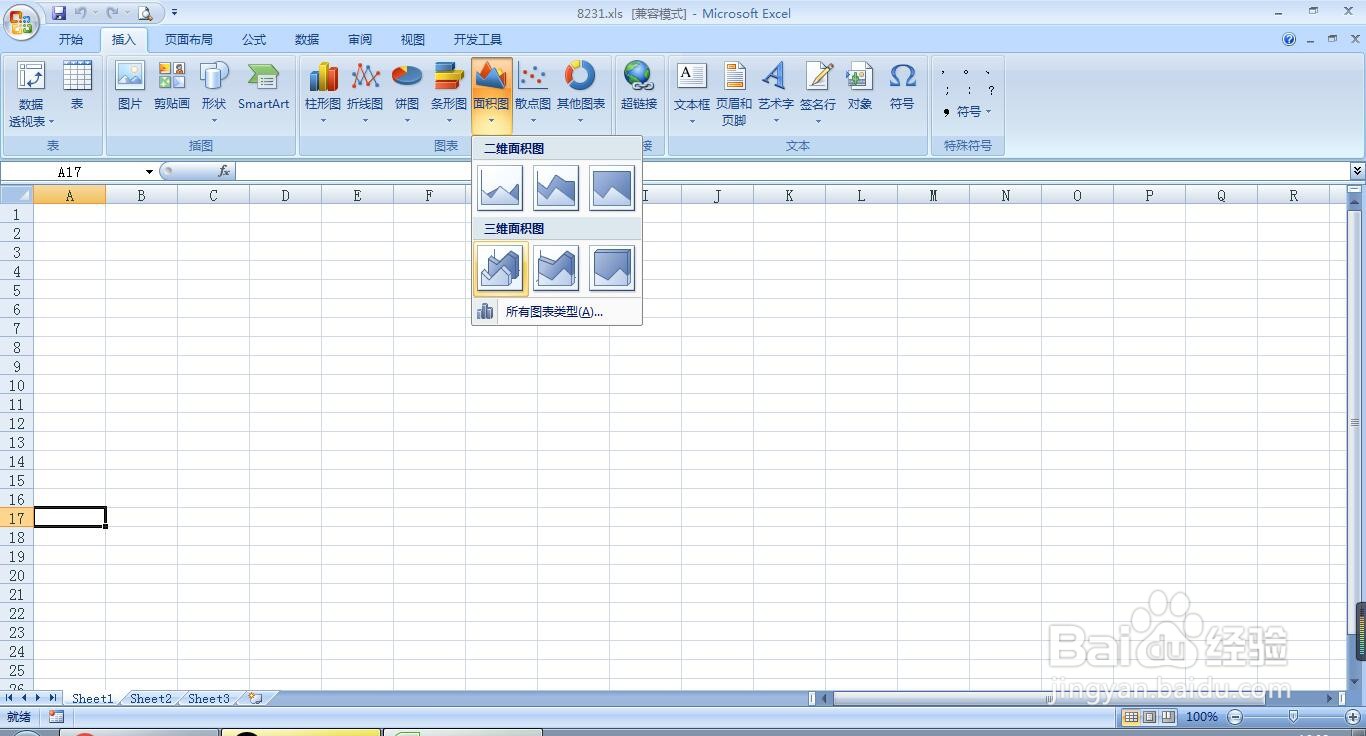The image size is (1366, 736).
Task: Insert a hyperlink (超链接)
Action: pos(639,86)
